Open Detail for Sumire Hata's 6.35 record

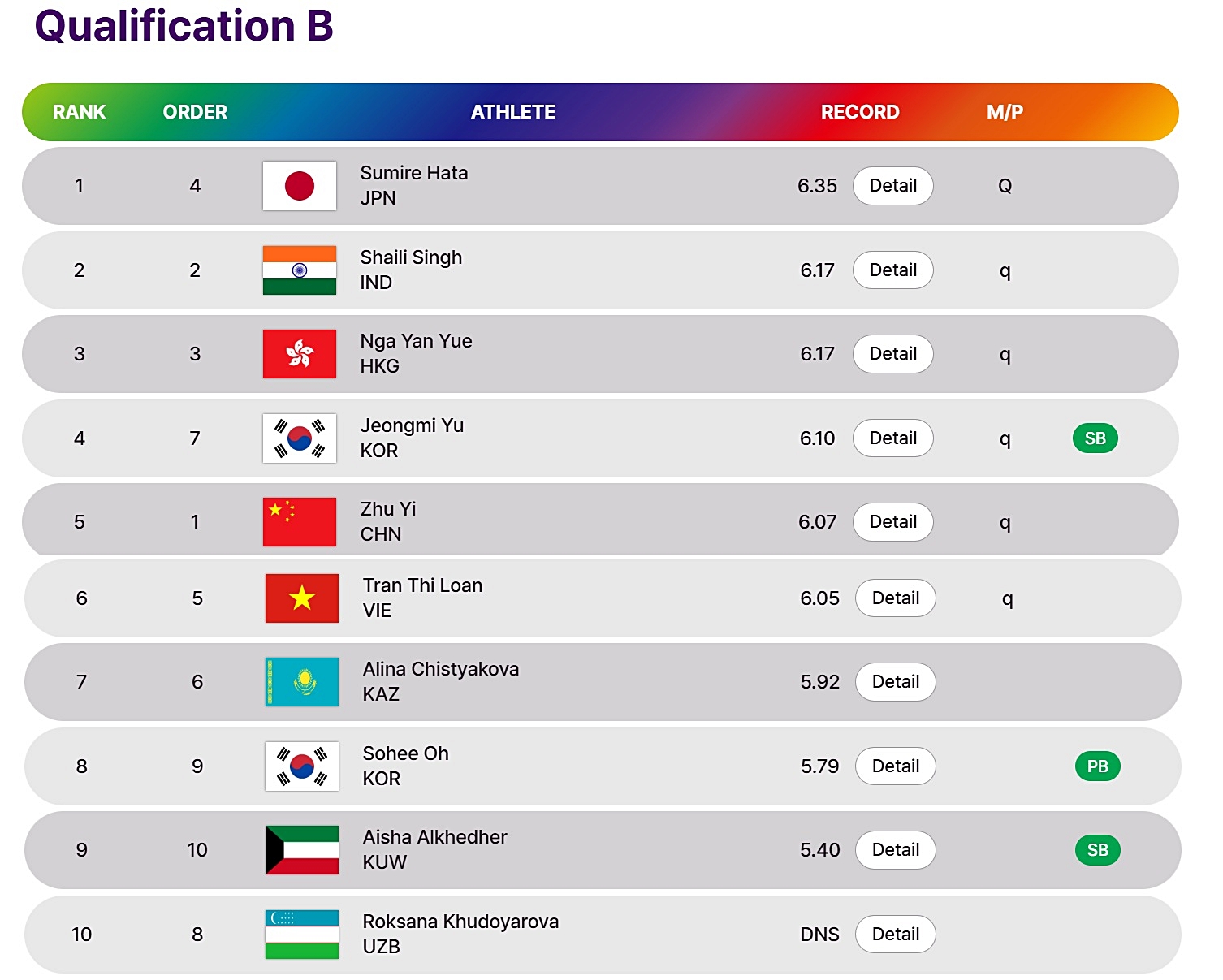[x=893, y=186]
